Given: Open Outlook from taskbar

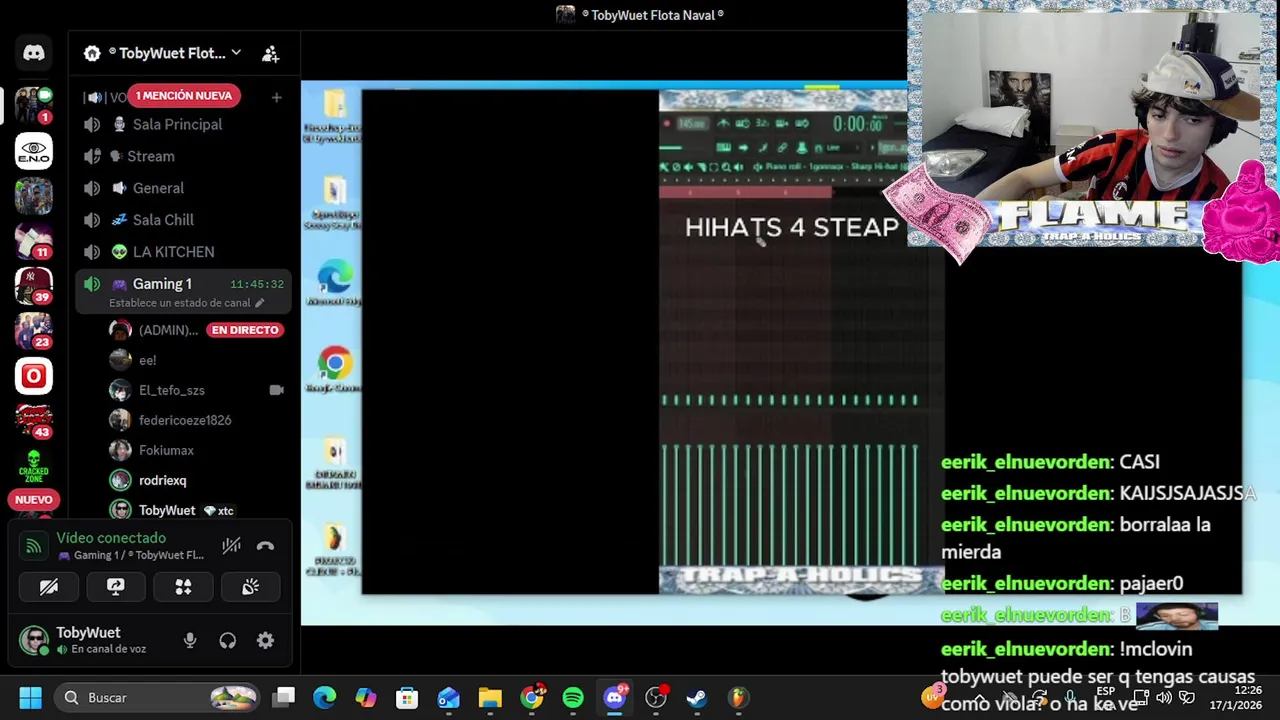Looking at the screenshot, I should pyautogui.click(x=448, y=698).
